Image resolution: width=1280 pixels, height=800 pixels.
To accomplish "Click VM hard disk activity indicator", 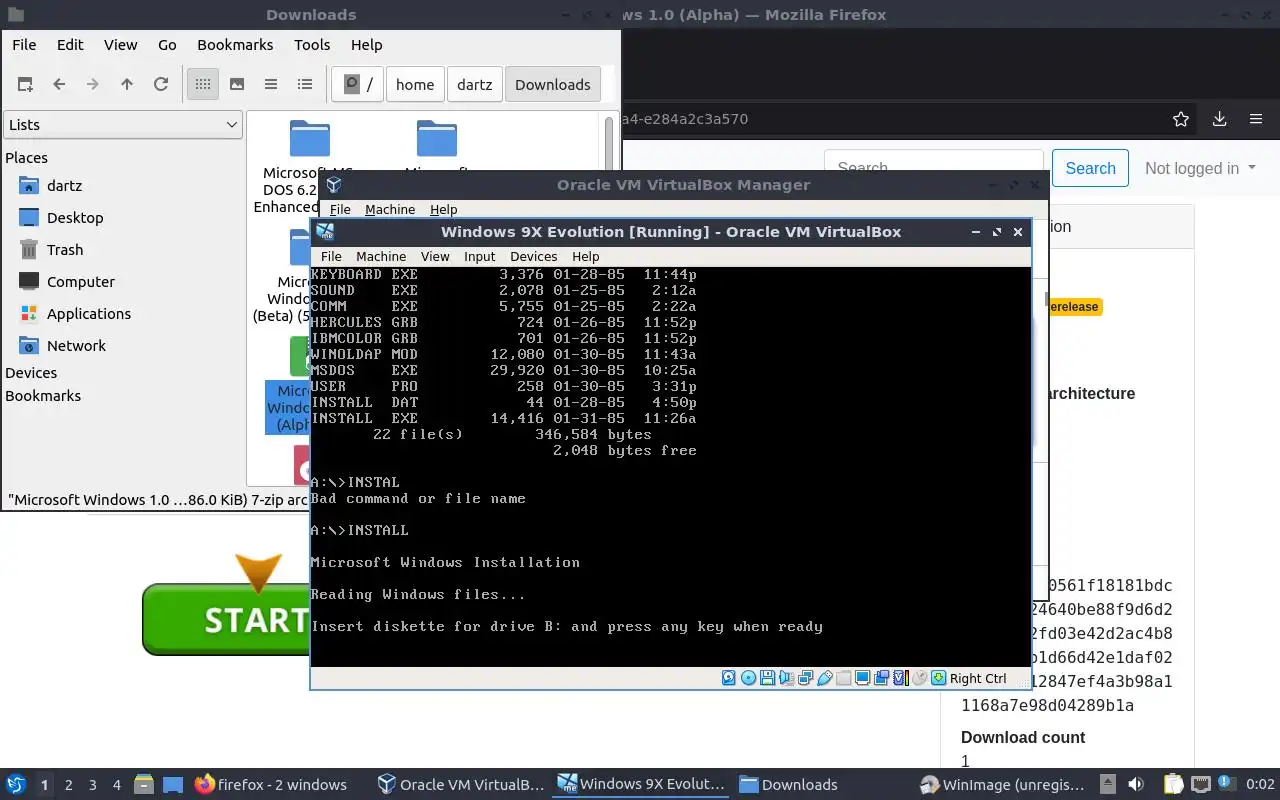I will (729, 678).
